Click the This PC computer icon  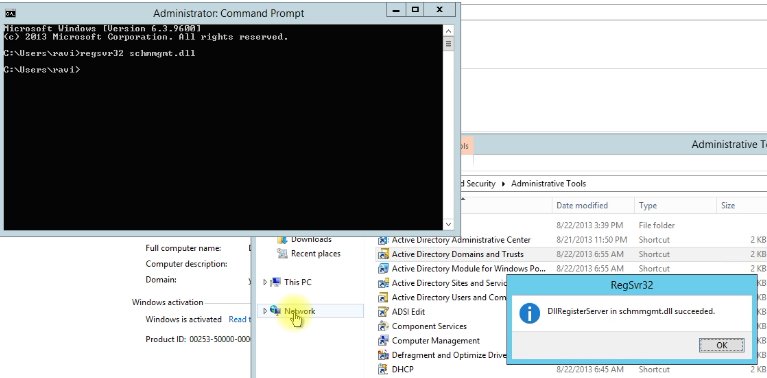(276, 282)
